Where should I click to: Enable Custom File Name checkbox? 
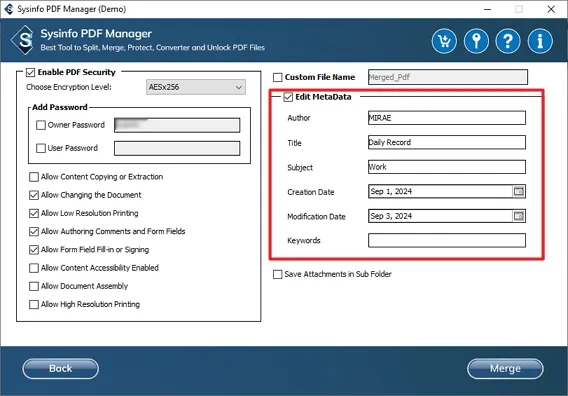click(277, 77)
